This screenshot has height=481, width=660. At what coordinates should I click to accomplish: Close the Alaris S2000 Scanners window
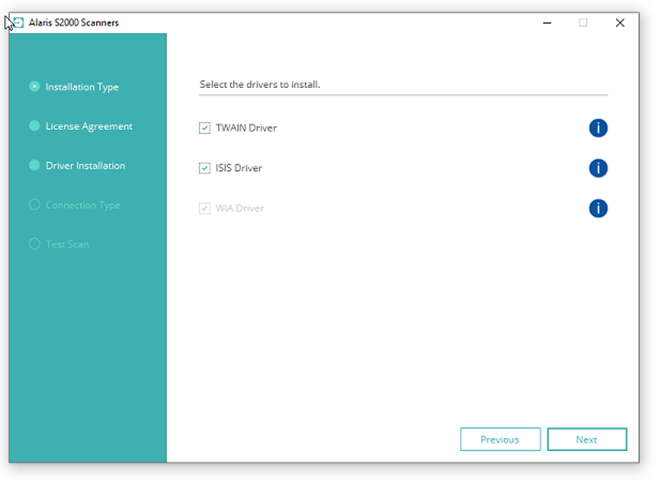620,23
